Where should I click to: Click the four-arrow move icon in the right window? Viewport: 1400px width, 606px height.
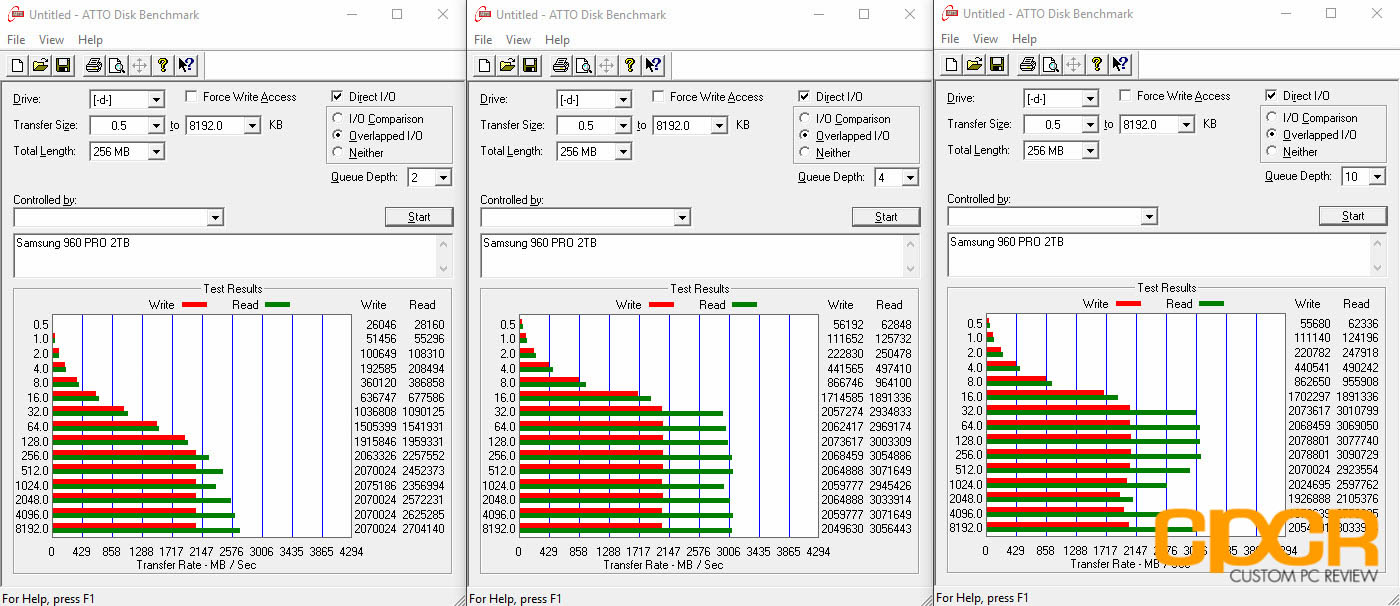[x=1073, y=65]
